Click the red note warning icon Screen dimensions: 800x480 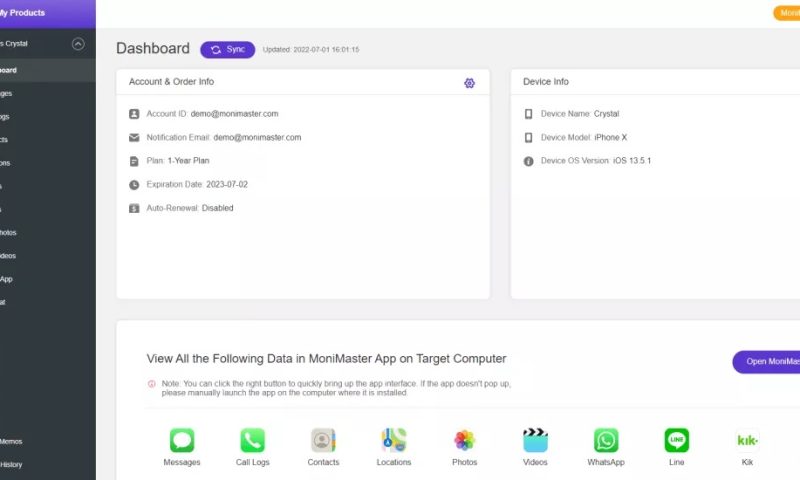[x=152, y=384]
